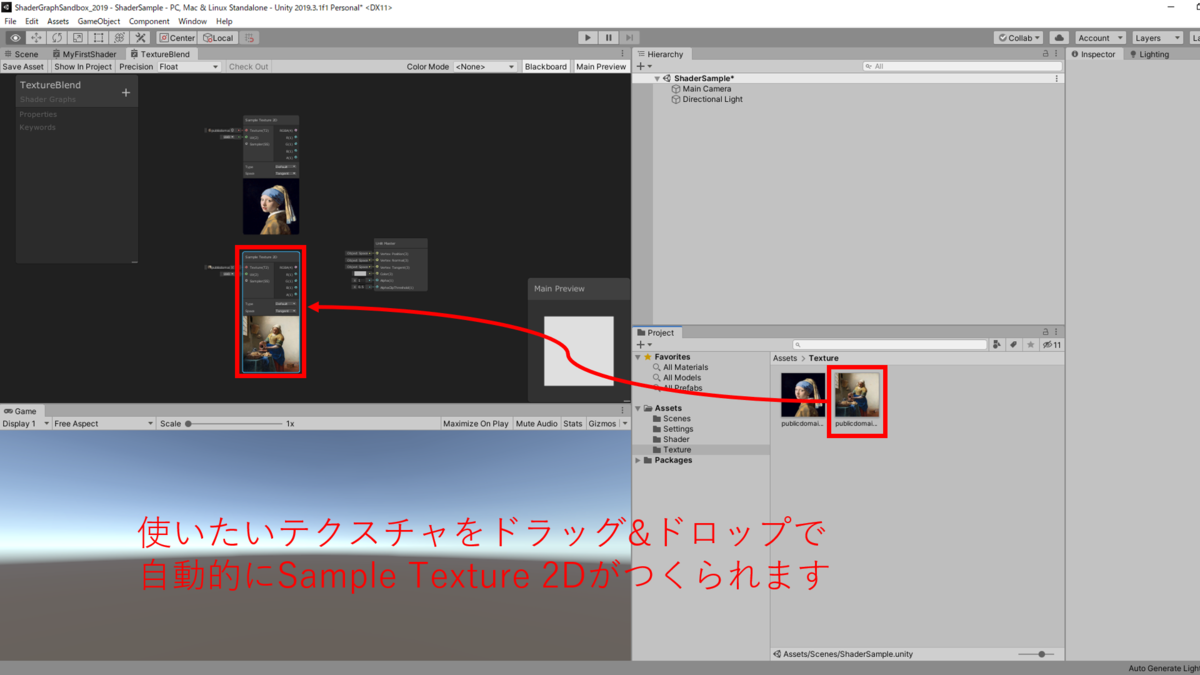Select the View (hand/eye) tool

coord(15,38)
